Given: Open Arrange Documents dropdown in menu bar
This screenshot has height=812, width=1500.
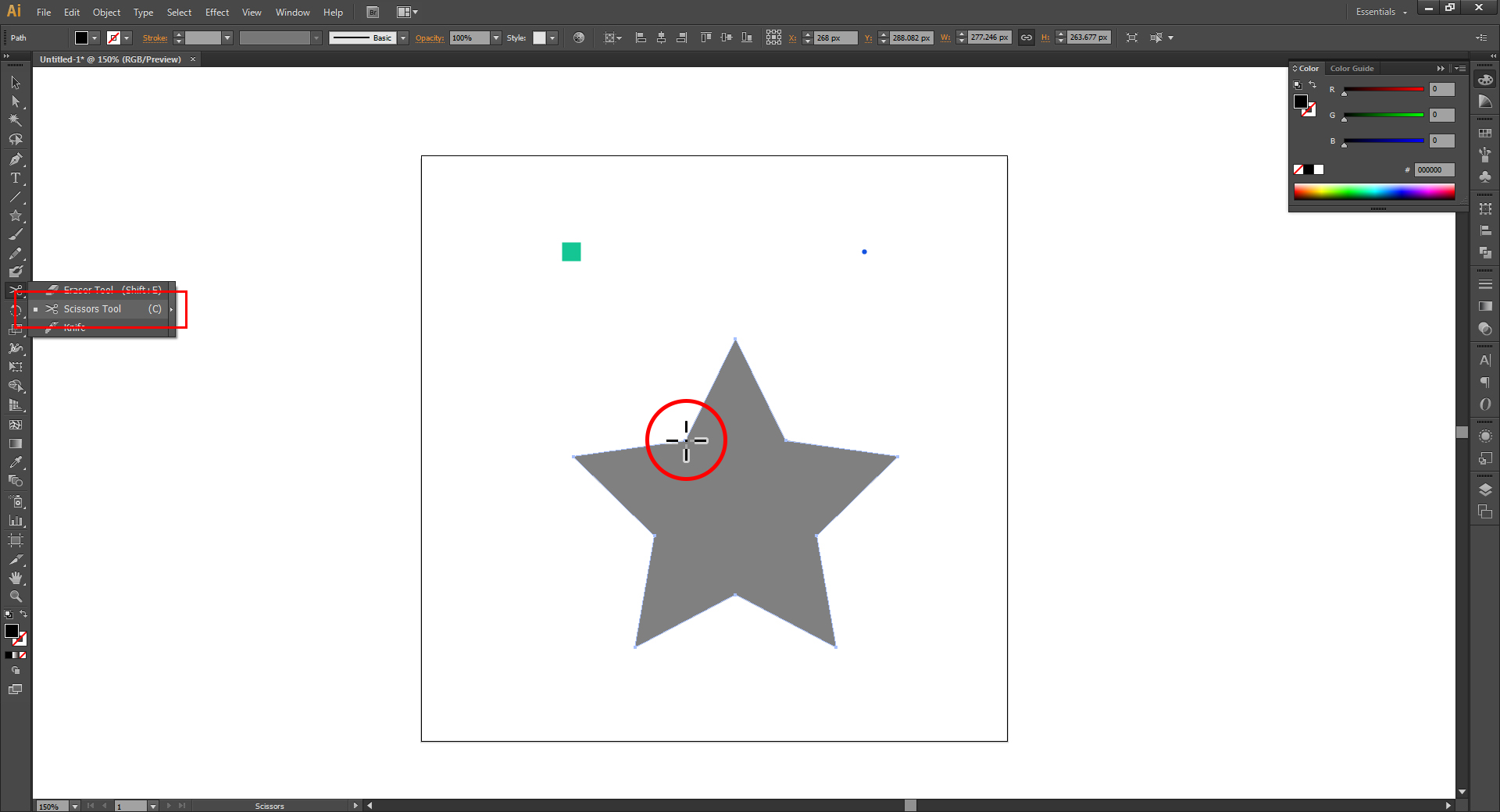Looking at the screenshot, I should click(x=407, y=12).
